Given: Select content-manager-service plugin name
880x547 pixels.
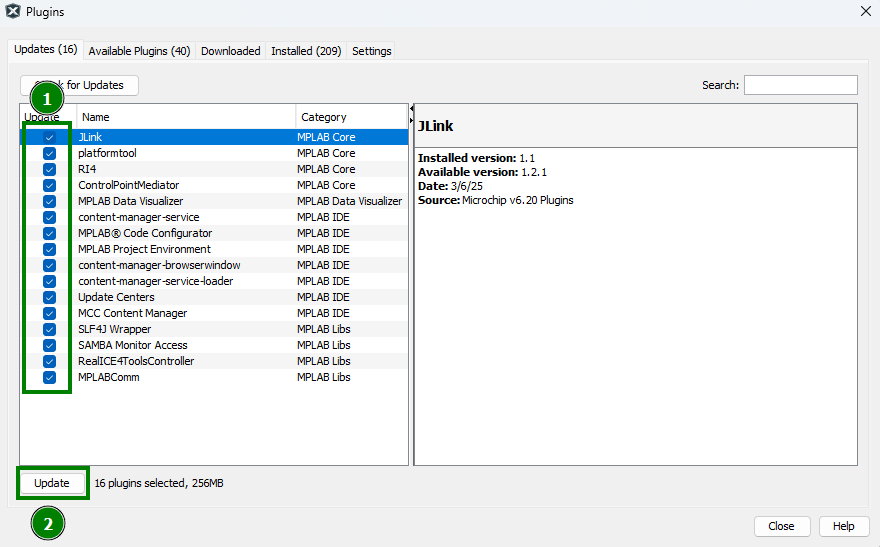Looking at the screenshot, I should (139, 217).
